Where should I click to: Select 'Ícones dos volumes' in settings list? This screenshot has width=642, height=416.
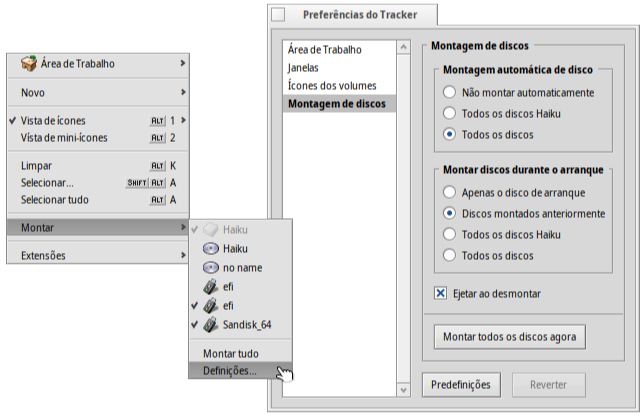[333, 85]
